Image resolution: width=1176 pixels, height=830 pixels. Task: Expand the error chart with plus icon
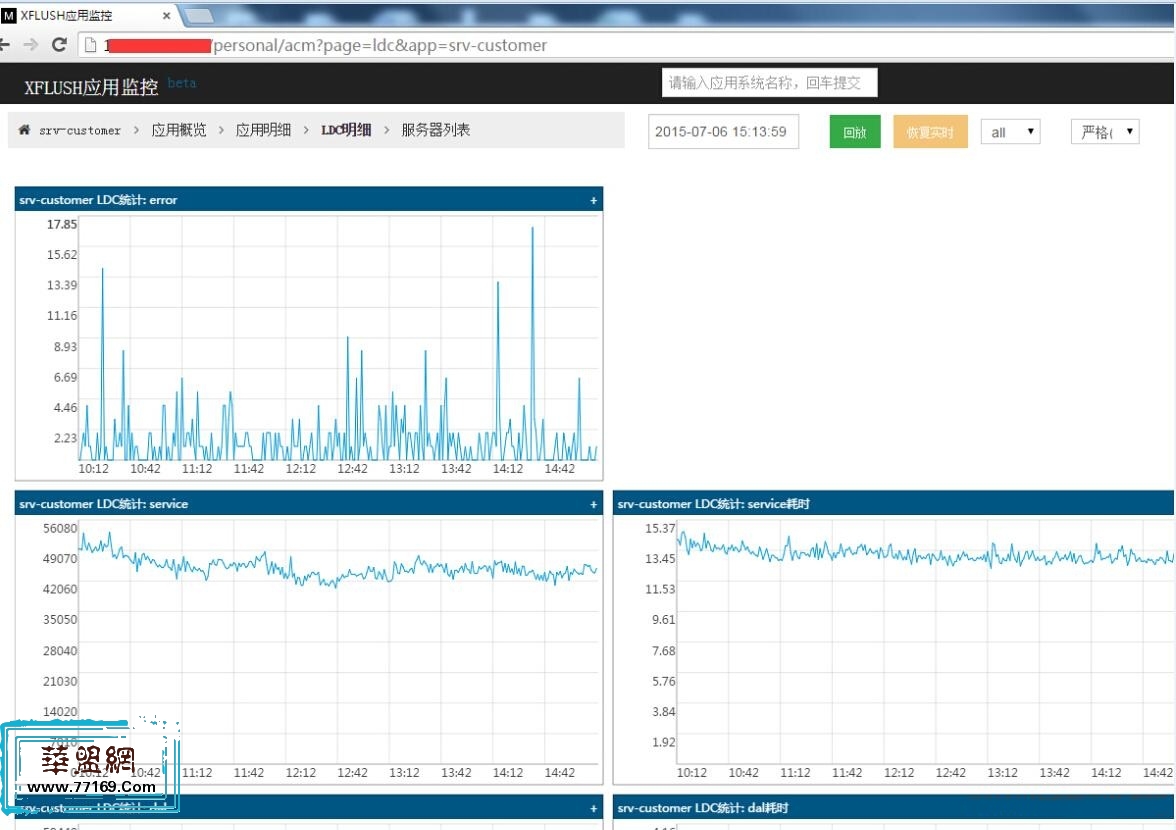593,200
